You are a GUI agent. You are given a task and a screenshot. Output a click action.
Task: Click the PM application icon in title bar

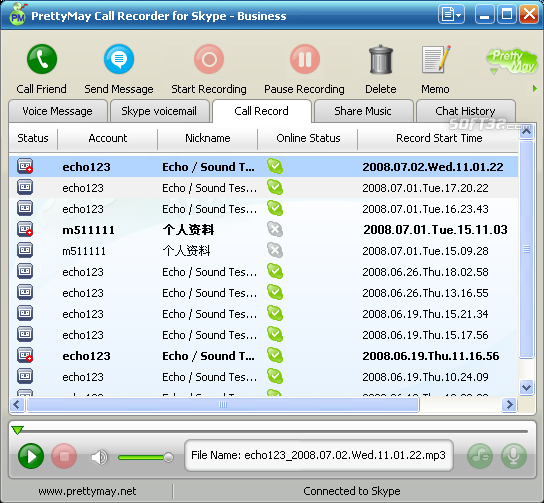point(17,15)
